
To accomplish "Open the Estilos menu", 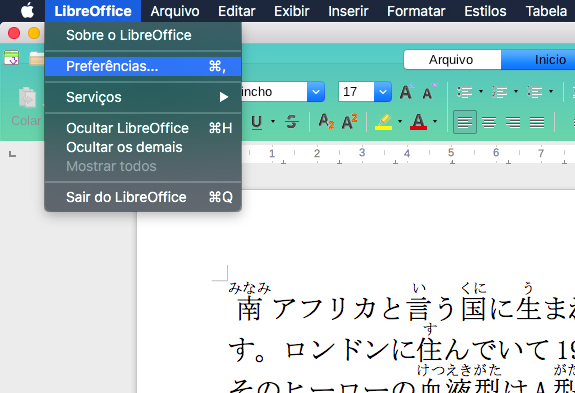I will (x=485, y=11).
